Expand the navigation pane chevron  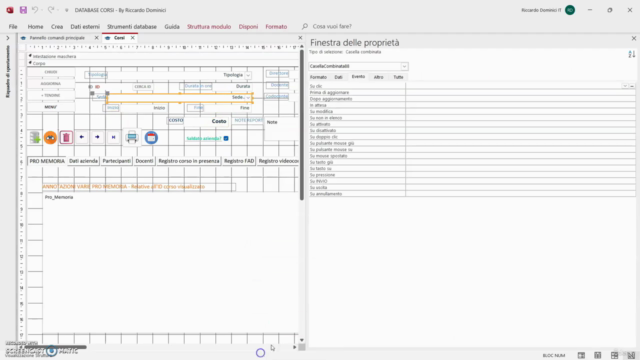pyautogui.click(x=8, y=38)
